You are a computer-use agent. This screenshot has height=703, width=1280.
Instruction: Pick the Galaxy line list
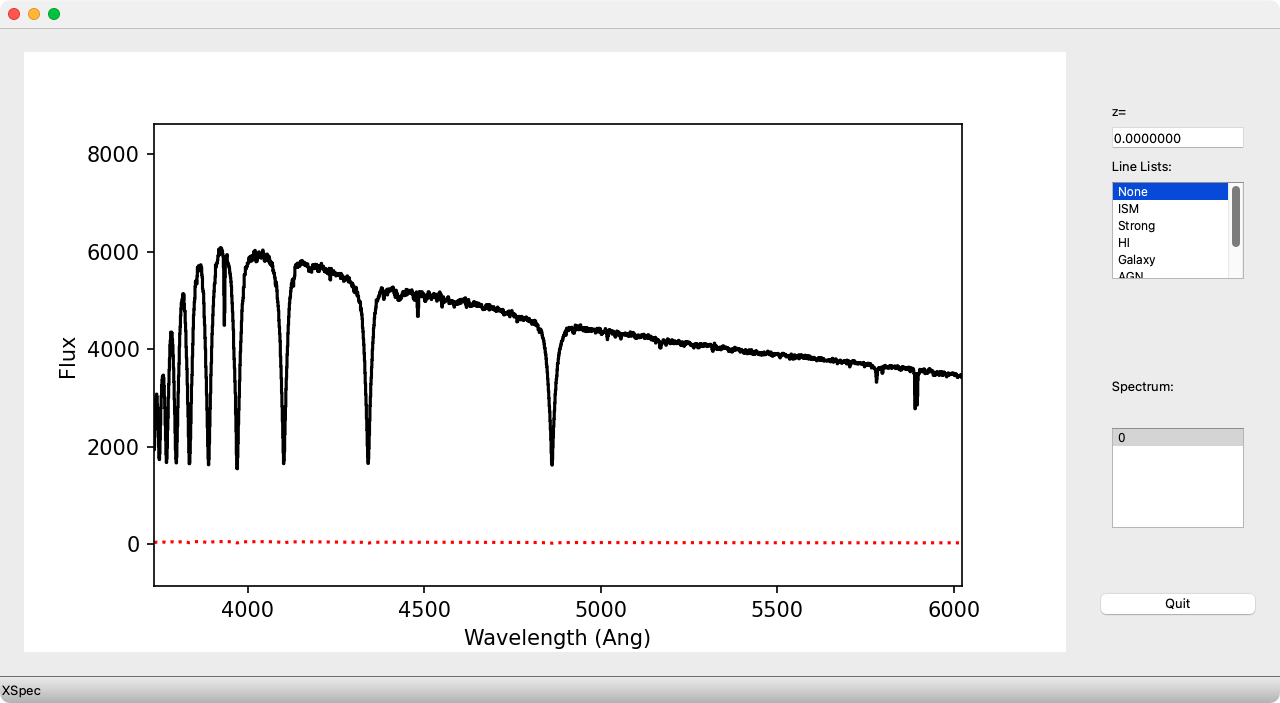tap(1170, 260)
